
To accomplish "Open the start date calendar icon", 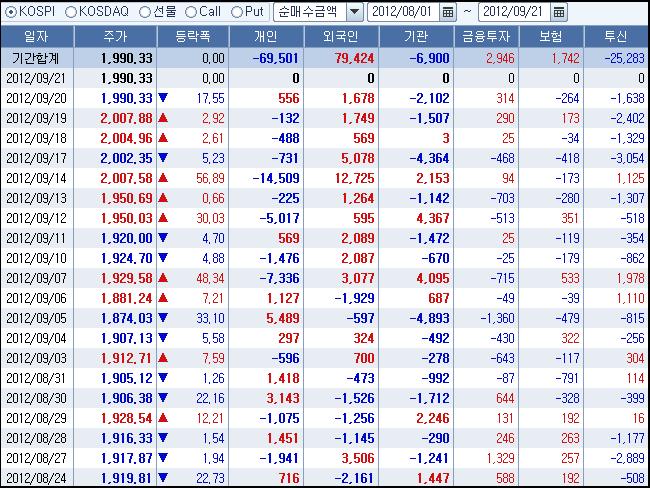I will point(448,12).
